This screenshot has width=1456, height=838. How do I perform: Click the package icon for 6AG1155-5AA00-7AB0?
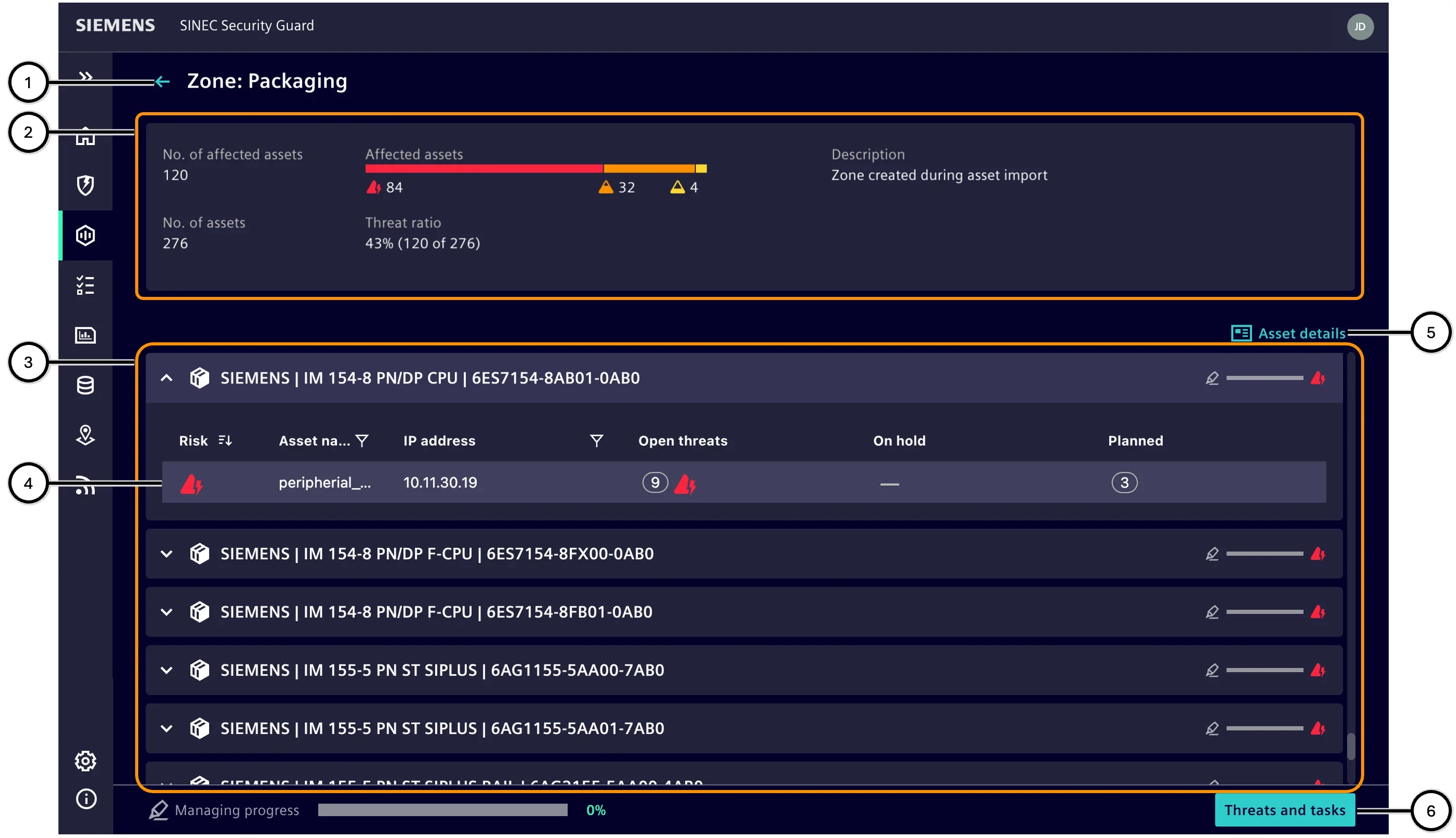click(x=199, y=670)
